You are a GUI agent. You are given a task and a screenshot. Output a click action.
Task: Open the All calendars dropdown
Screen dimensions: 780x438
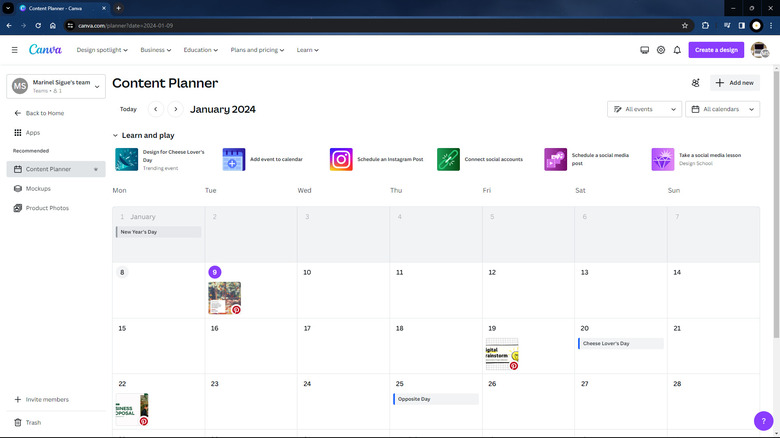(722, 109)
